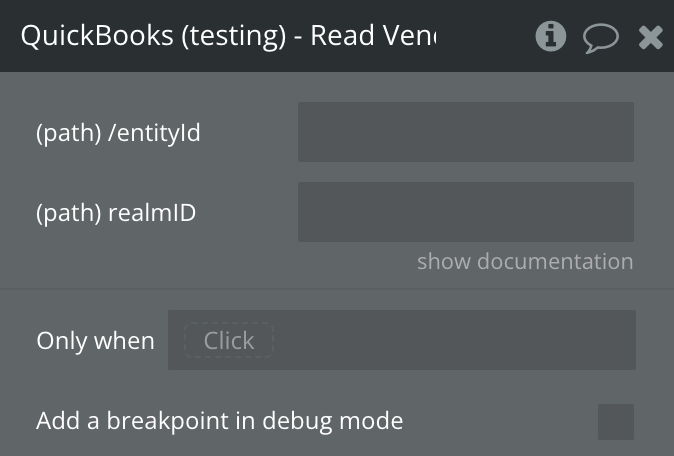Toggle the breakpoint in debug mode checkbox

coord(615,421)
